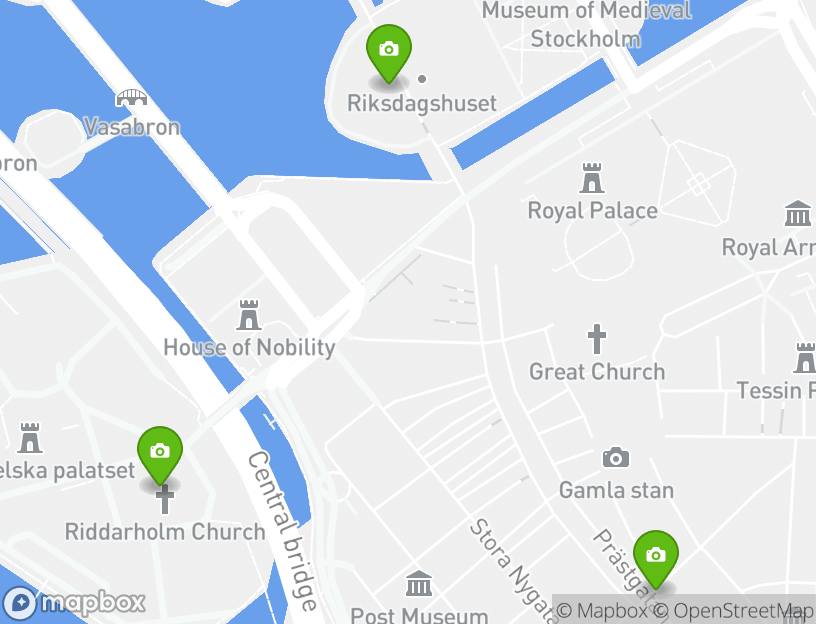This screenshot has height=624, width=816.
Task: Click the House of Nobility tower icon
Action: pyautogui.click(x=249, y=315)
